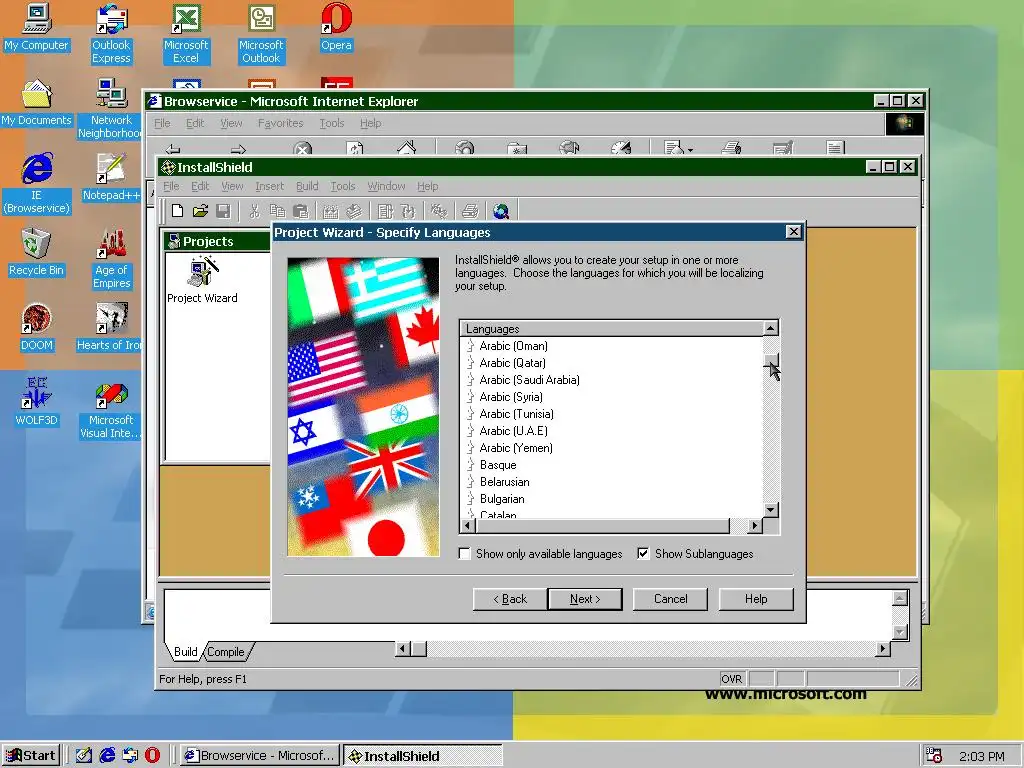Open the Windows Start menu
The height and width of the screenshot is (768, 1024).
click(x=31, y=756)
